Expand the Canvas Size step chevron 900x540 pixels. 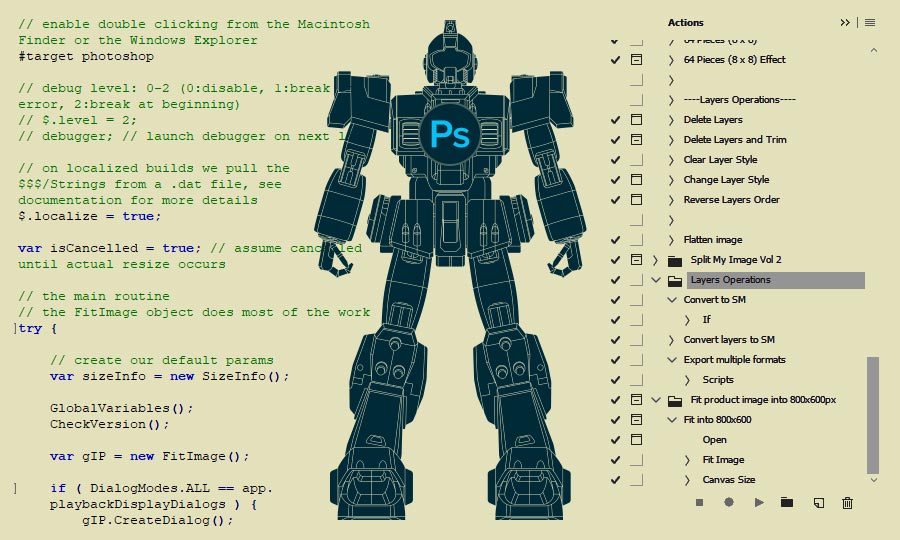click(x=687, y=480)
